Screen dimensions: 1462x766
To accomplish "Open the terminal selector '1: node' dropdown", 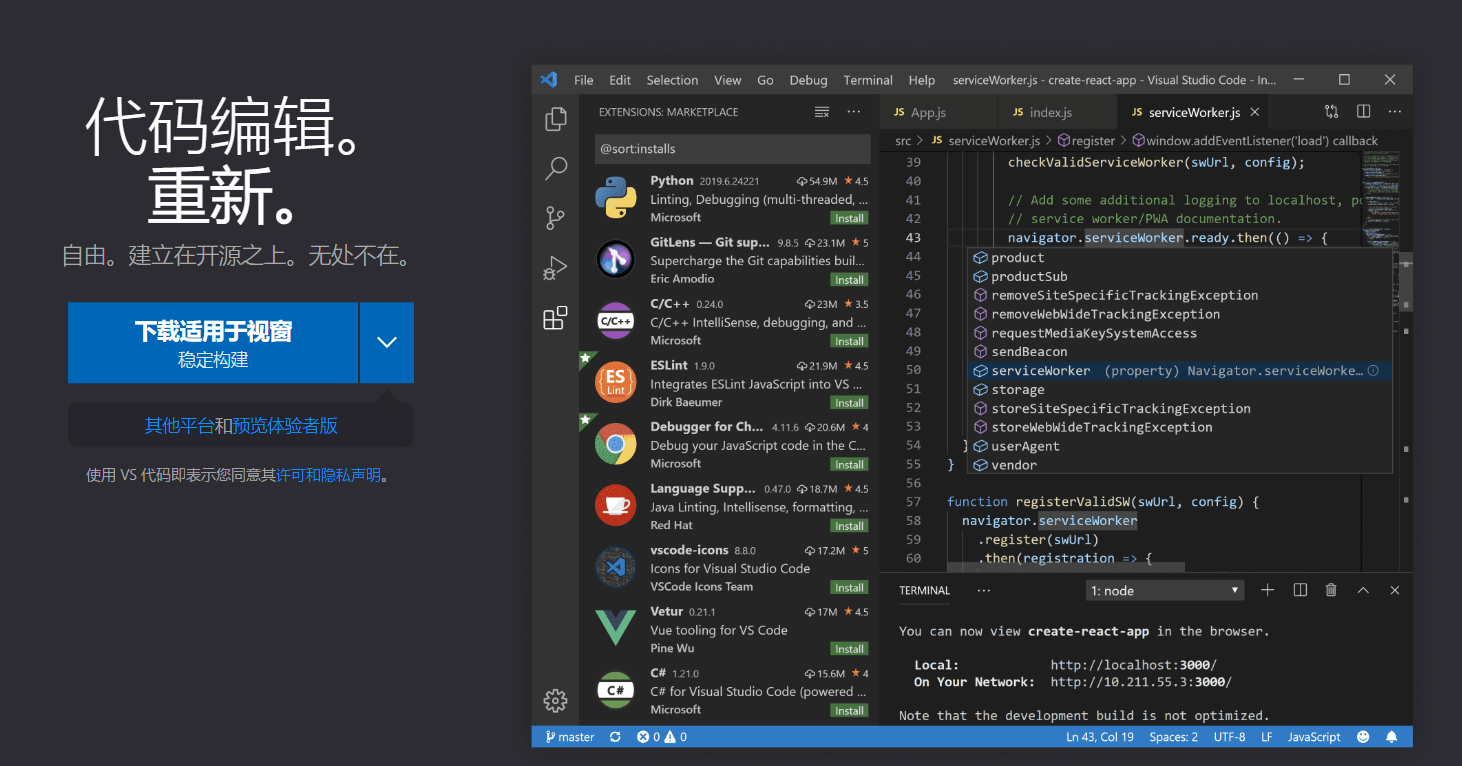I will tap(1164, 590).
